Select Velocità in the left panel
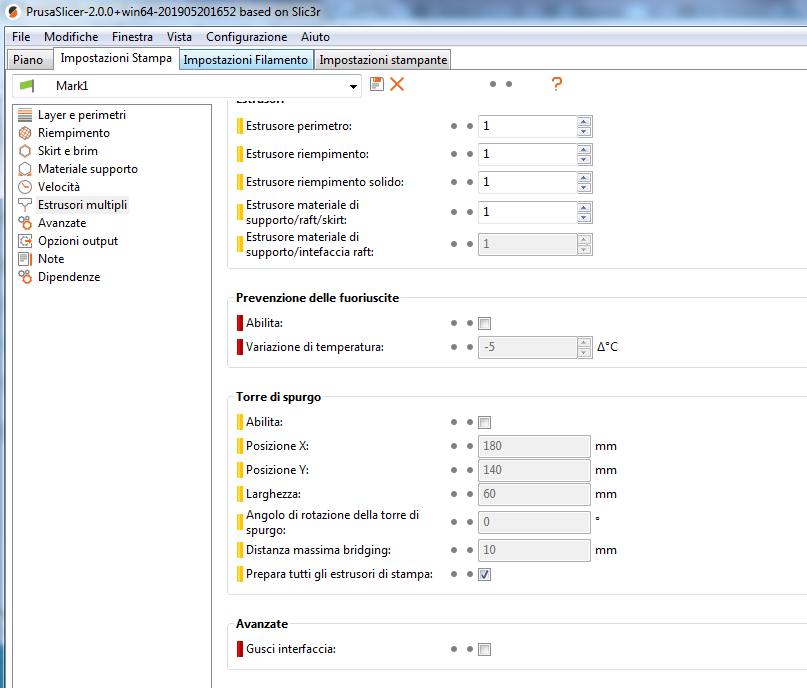The width and height of the screenshot is (807, 688). pos(58,187)
